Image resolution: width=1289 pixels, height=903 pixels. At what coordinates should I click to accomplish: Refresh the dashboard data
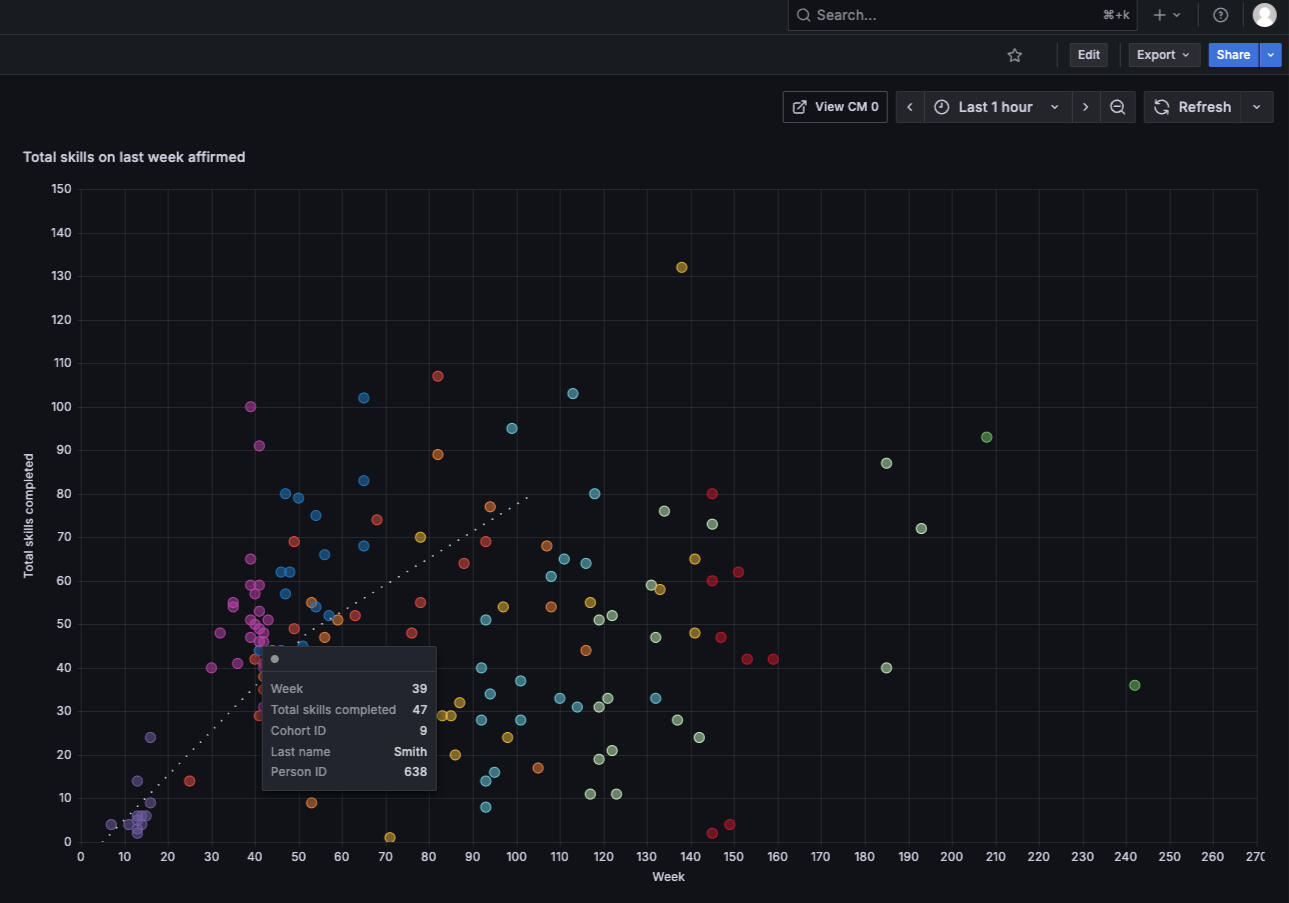point(1193,107)
